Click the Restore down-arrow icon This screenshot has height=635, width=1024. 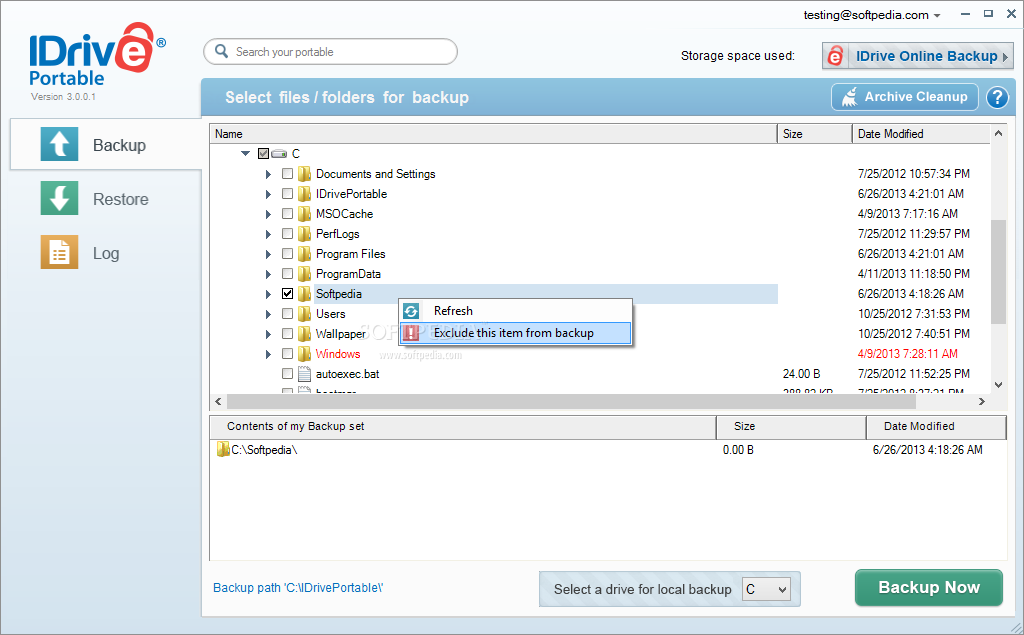click(x=59, y=198)
